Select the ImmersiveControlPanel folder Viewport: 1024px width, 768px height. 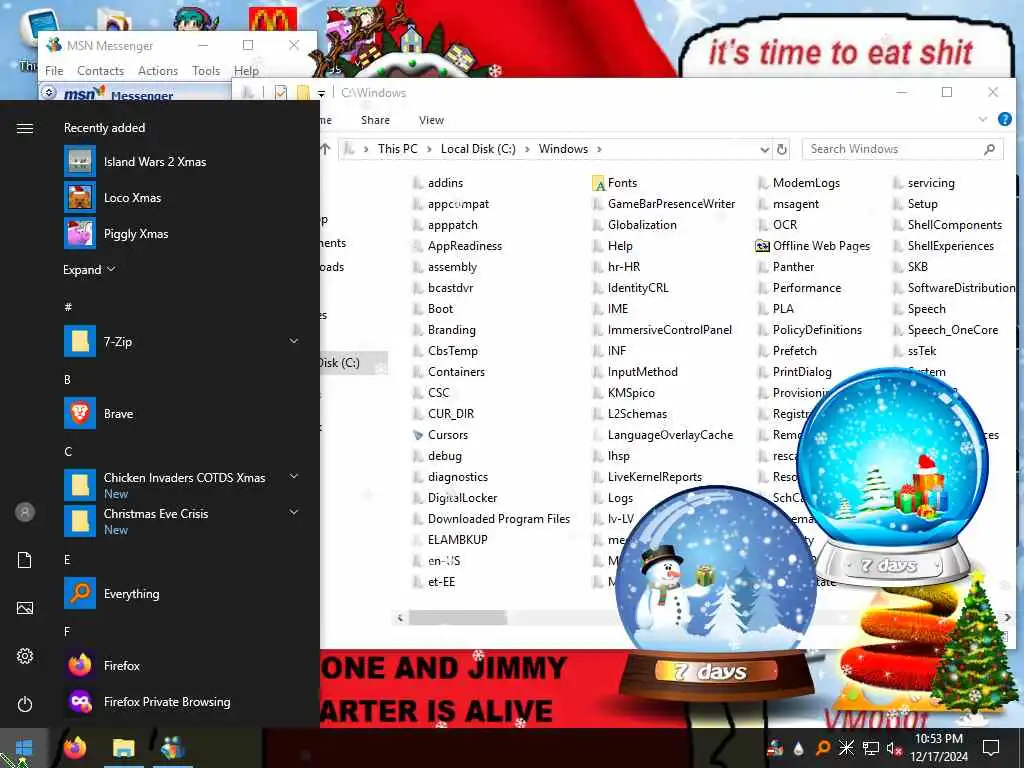point(662,330)
